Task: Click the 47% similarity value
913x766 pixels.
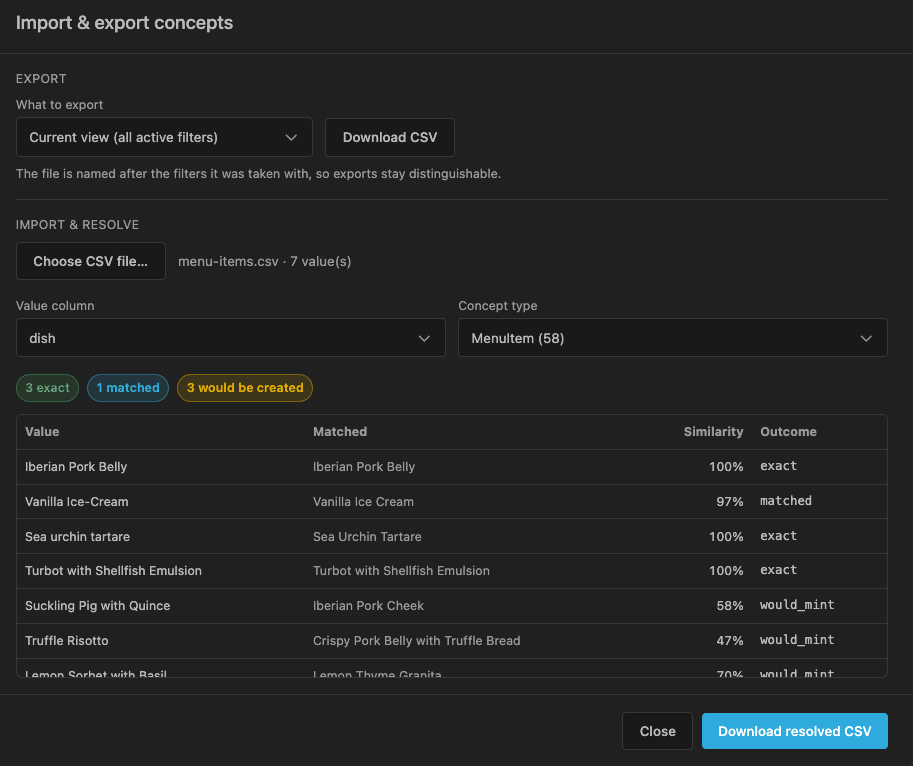Action: tap(730, 641)
